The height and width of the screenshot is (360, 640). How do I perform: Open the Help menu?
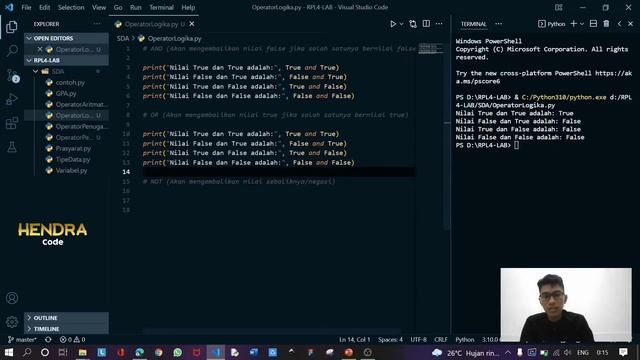(188, 7)
